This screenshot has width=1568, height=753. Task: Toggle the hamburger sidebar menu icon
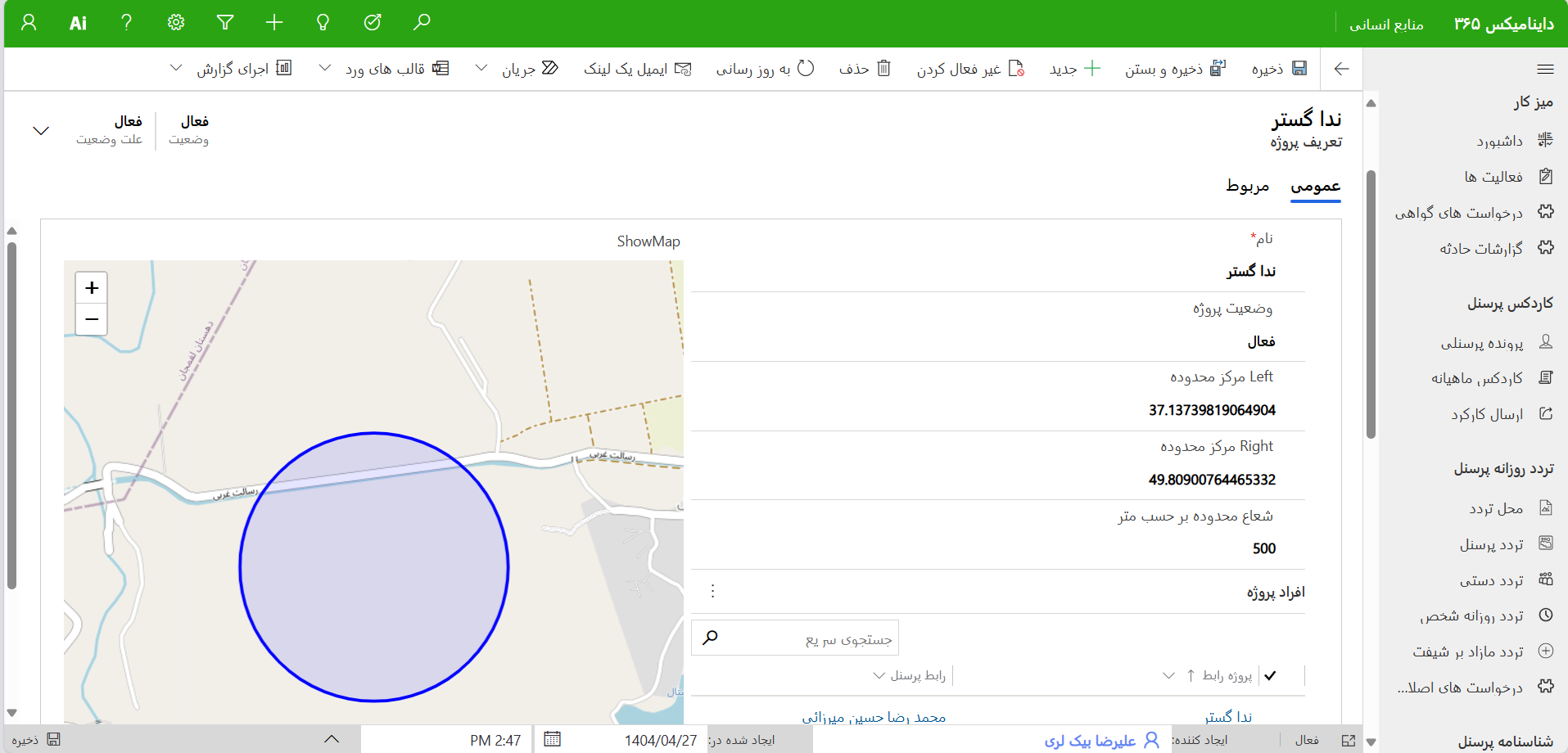point(1545,69)
